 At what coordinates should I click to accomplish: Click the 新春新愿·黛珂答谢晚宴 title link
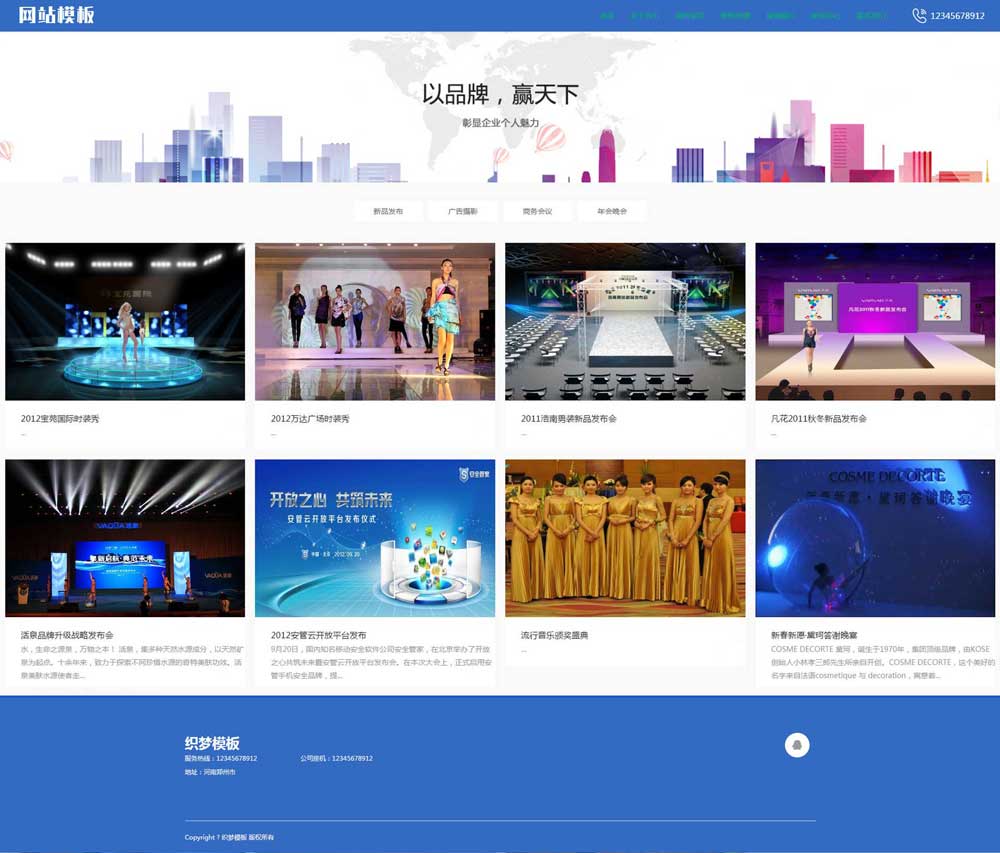[814, 635]
